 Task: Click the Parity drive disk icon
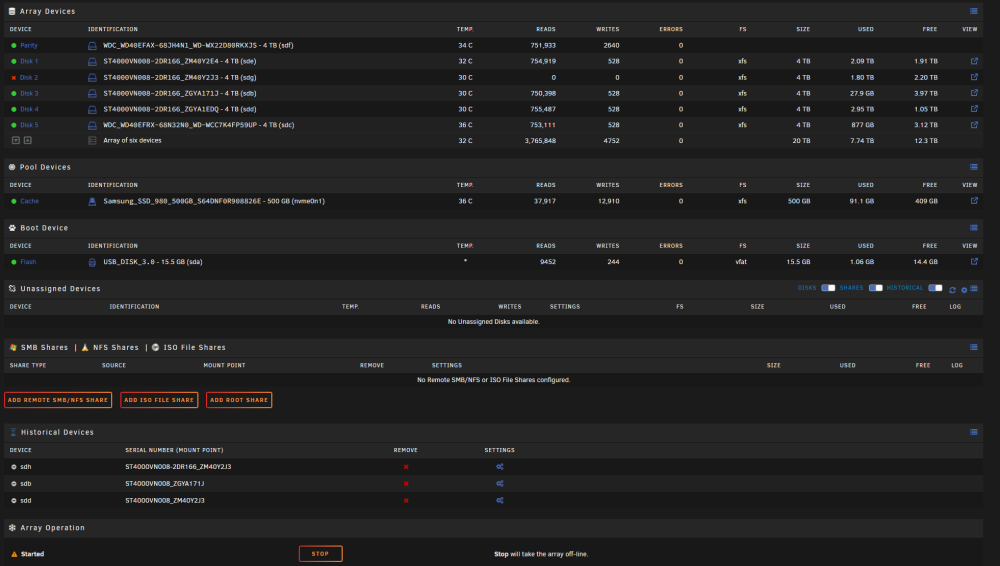click(92, 46)
